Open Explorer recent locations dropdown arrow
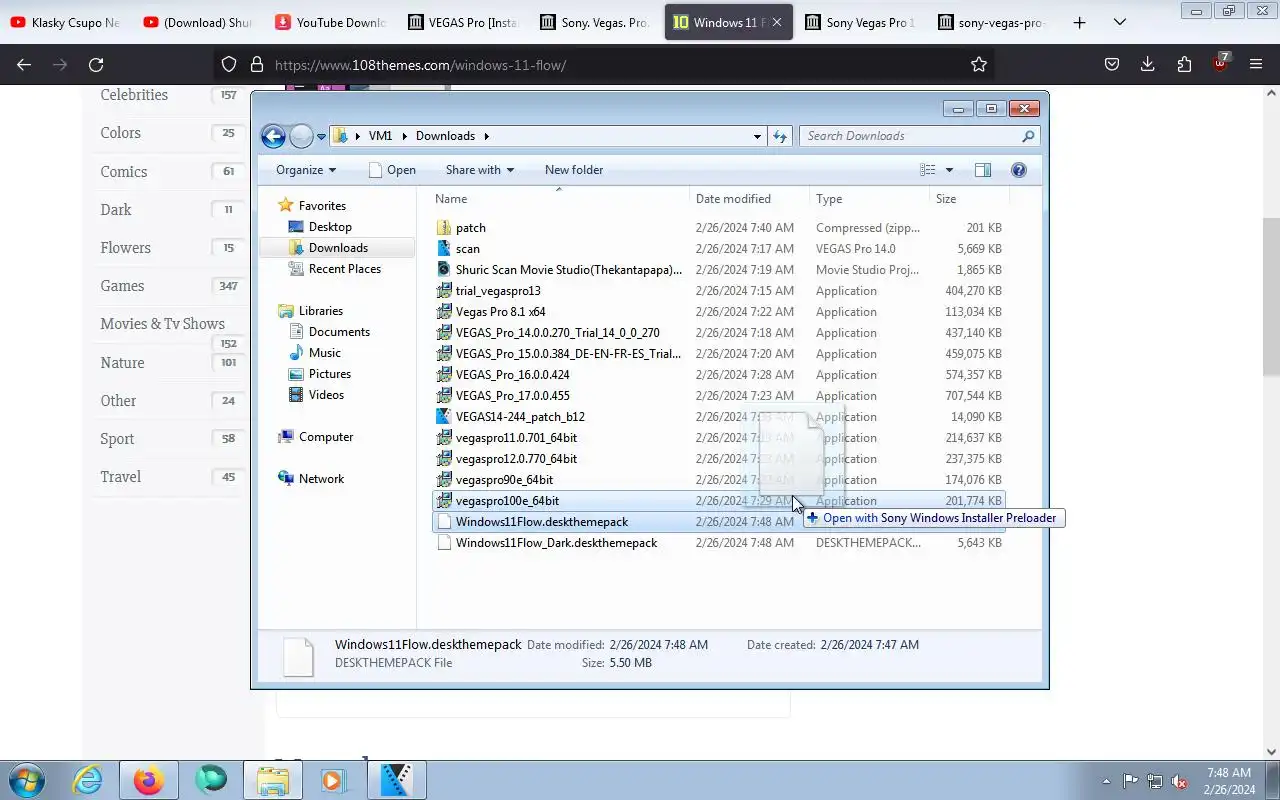Image resolution: width=1280 pixels, height=800 pixels. click(321, 136)
